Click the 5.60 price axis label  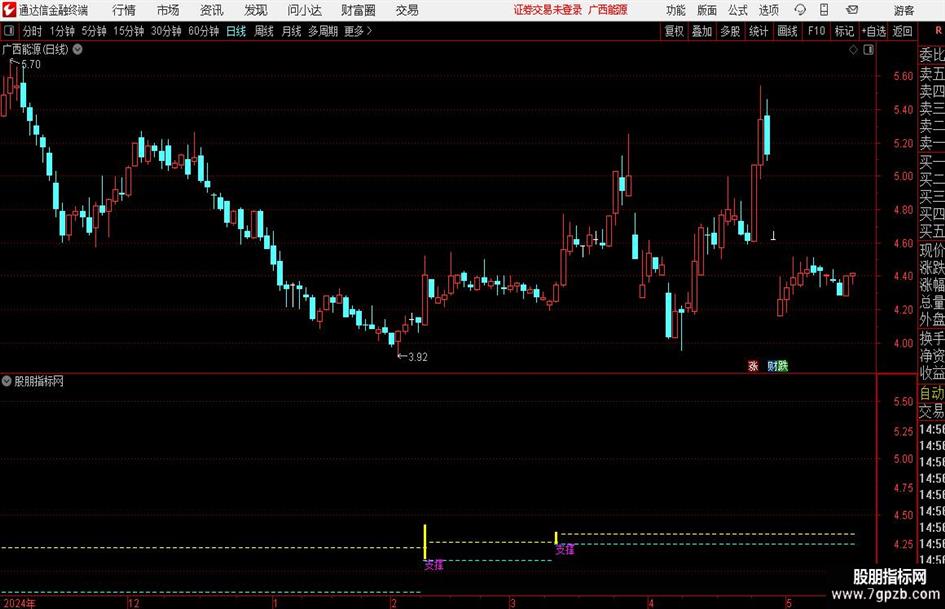point(903,76)
